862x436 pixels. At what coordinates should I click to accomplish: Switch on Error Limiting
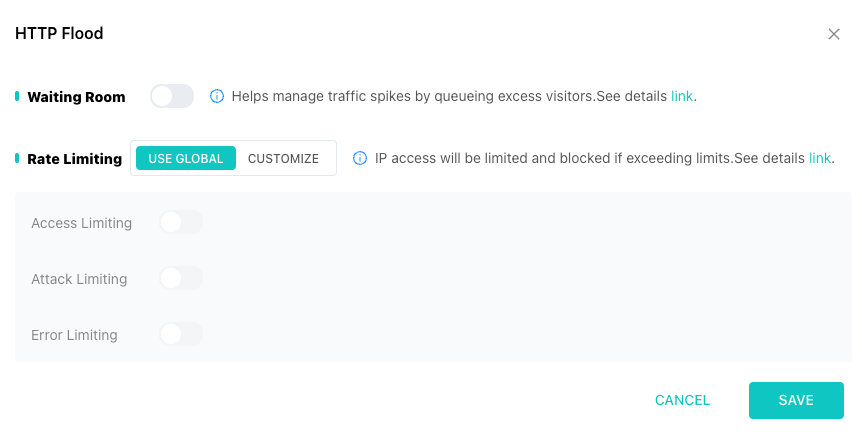pos(181,335)
